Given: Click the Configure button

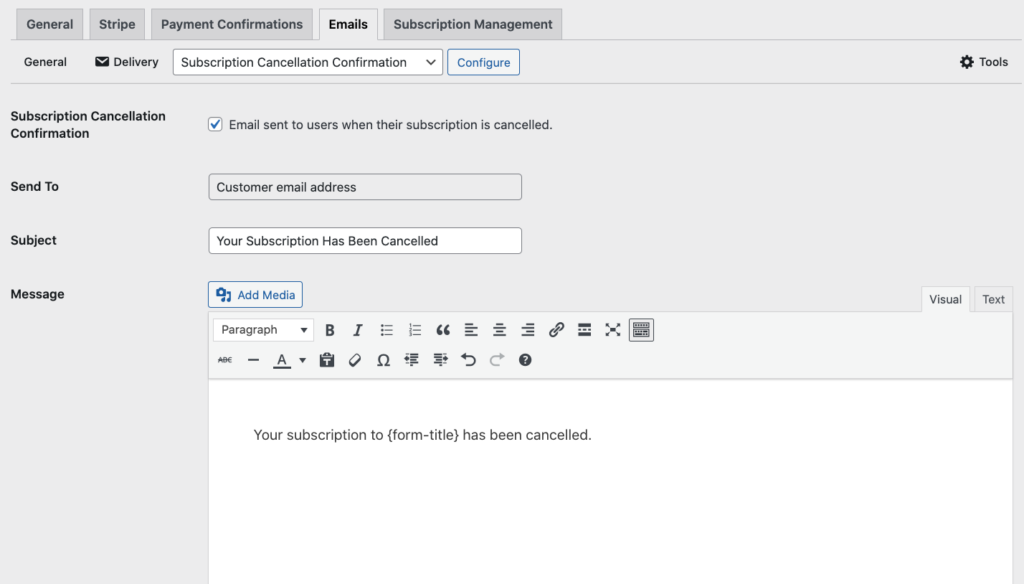Looking at the screenshot, I should (x=483, y=62).
